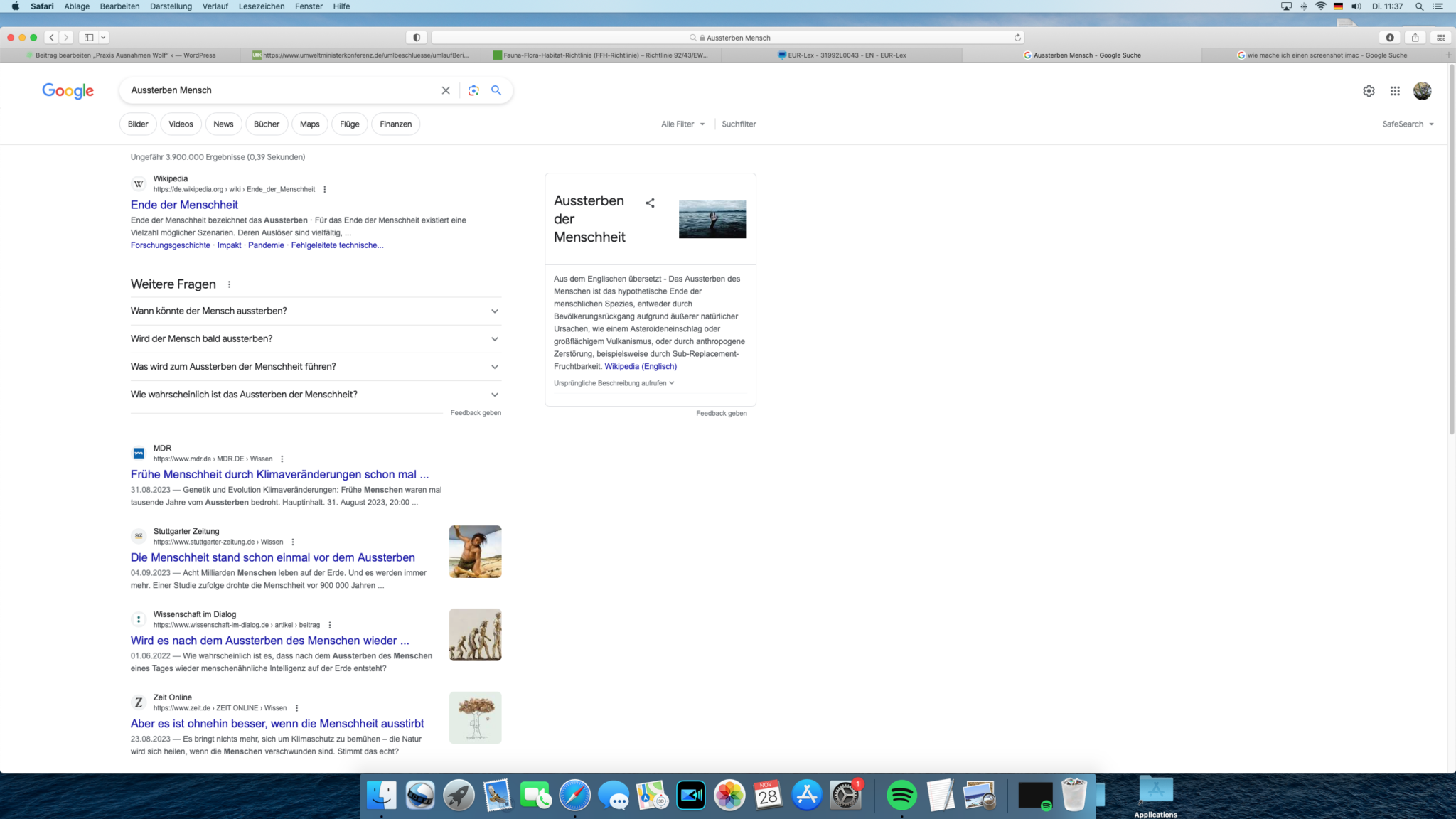This screenshot has width=1456, height=819.
Task: Click the Google search input field
Action: click(x=281, y=90)
